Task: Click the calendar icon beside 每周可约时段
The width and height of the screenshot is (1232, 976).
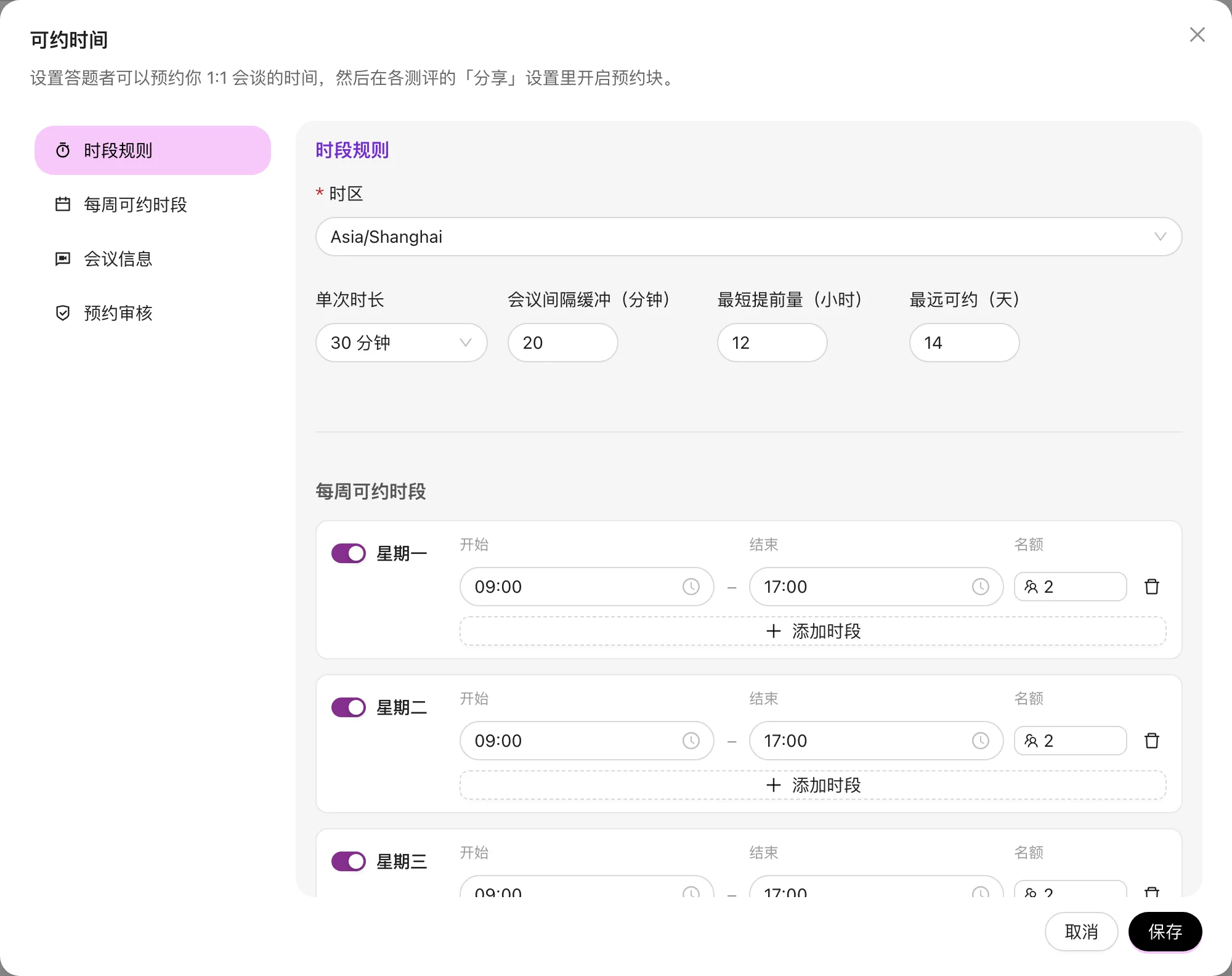Action: [x=63, y=205]
